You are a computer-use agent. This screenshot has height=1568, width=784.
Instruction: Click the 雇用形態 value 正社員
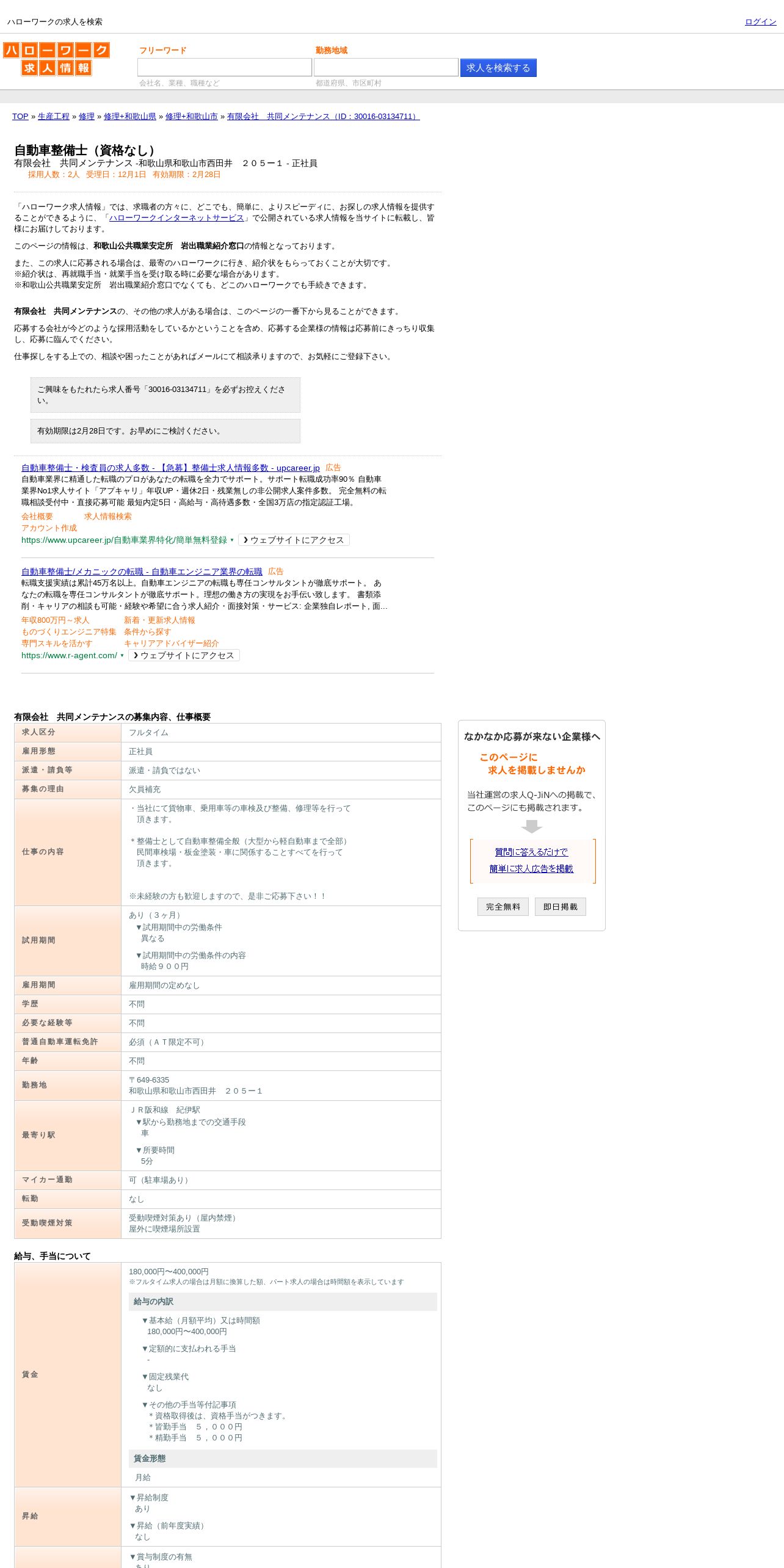140,752
